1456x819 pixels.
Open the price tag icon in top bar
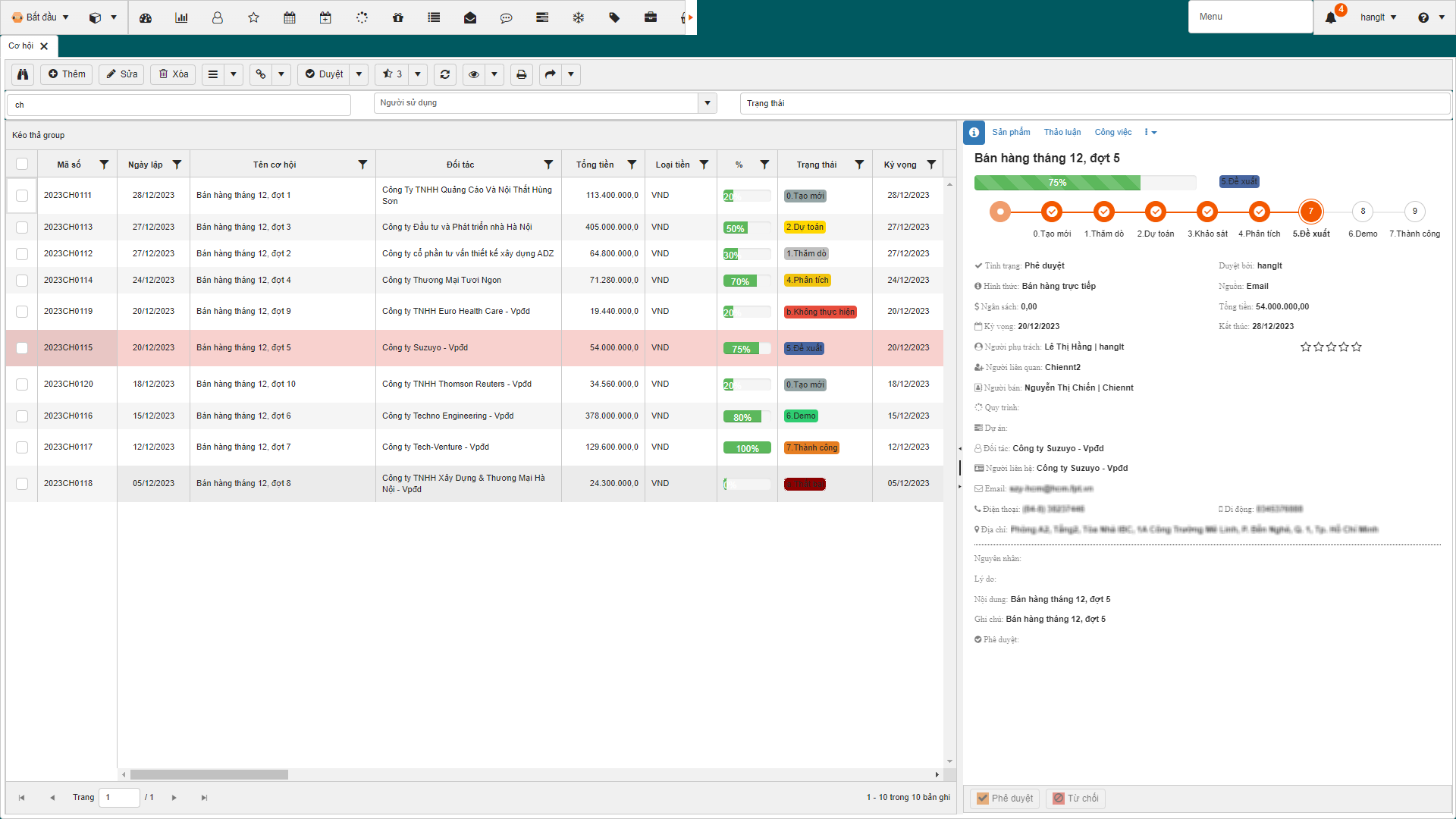(x=614, y=17)
